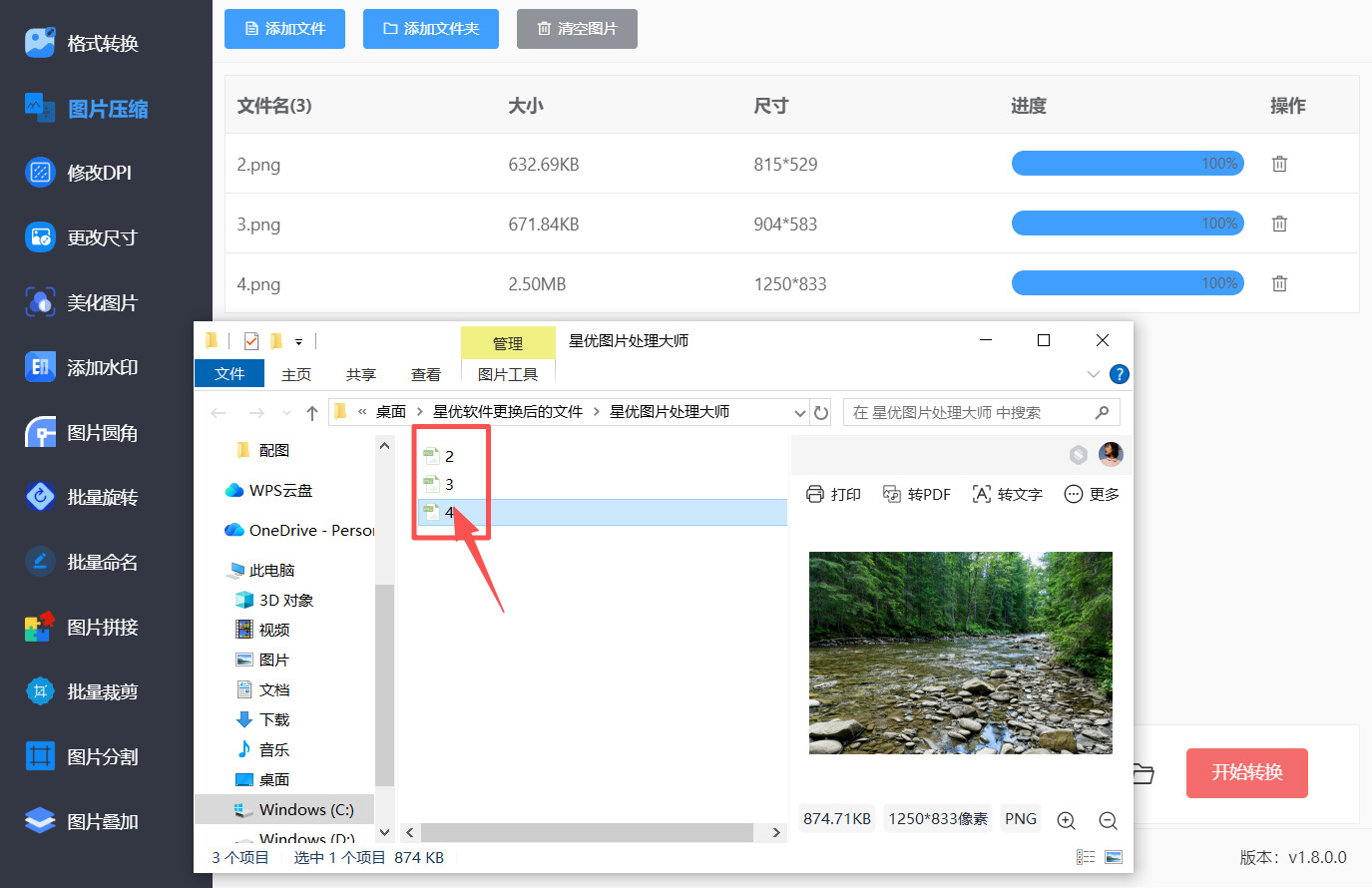This screenshot has width=1372, height=888.
Task: Open the 批量裁剪 tool
Action: 82,691
